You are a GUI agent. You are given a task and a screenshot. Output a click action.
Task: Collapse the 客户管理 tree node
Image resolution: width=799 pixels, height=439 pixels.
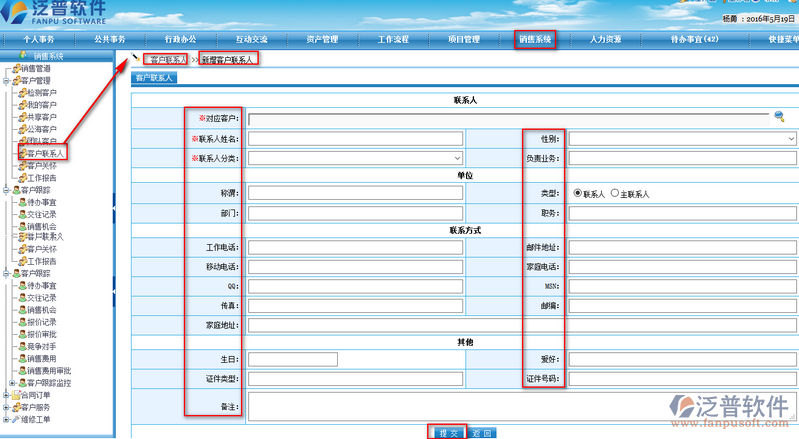[x=6, y=81]
